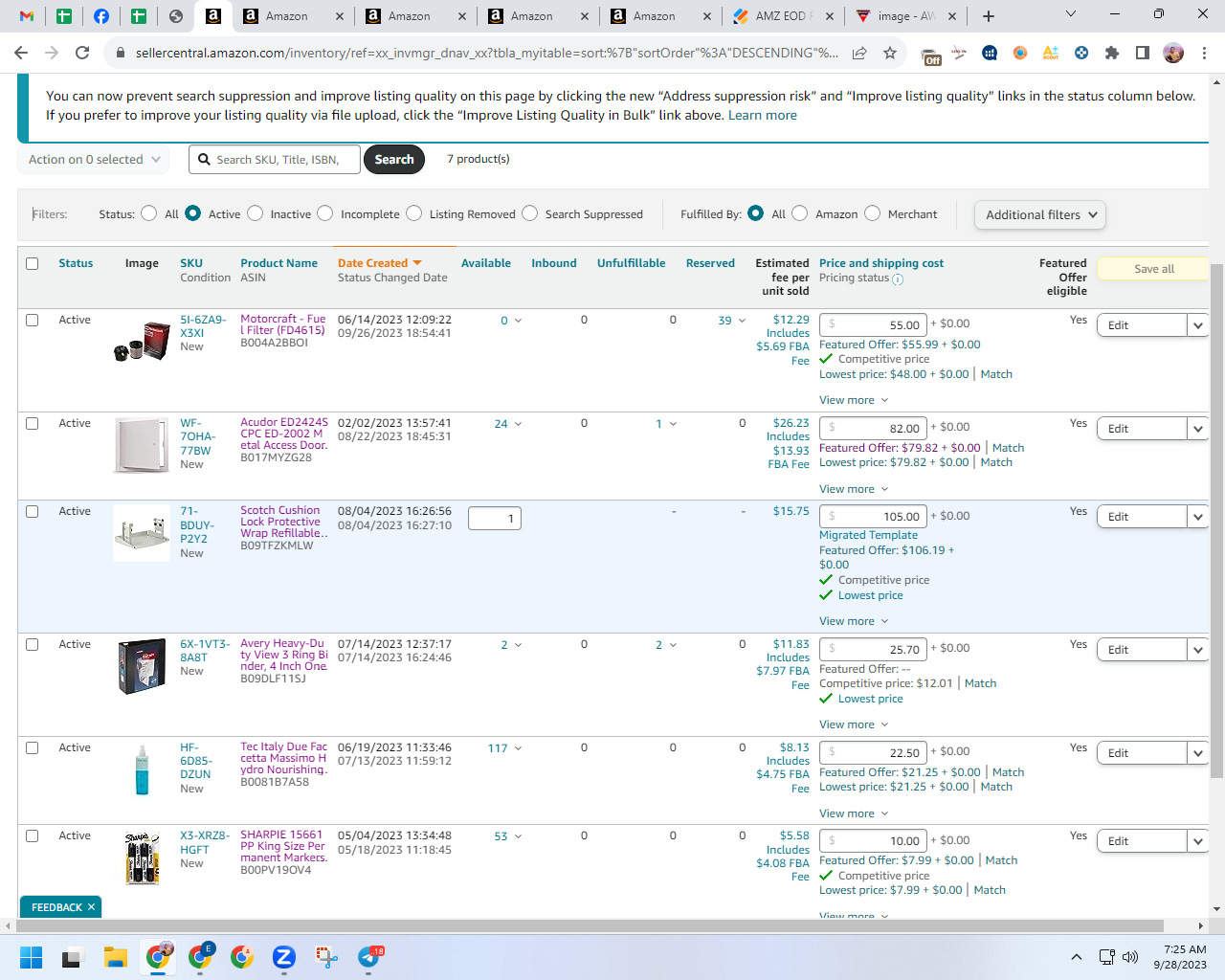Screen dimensions: 1225x980
Task: Tick the select-all checkbox in the table header
Action: click(33, 263)
